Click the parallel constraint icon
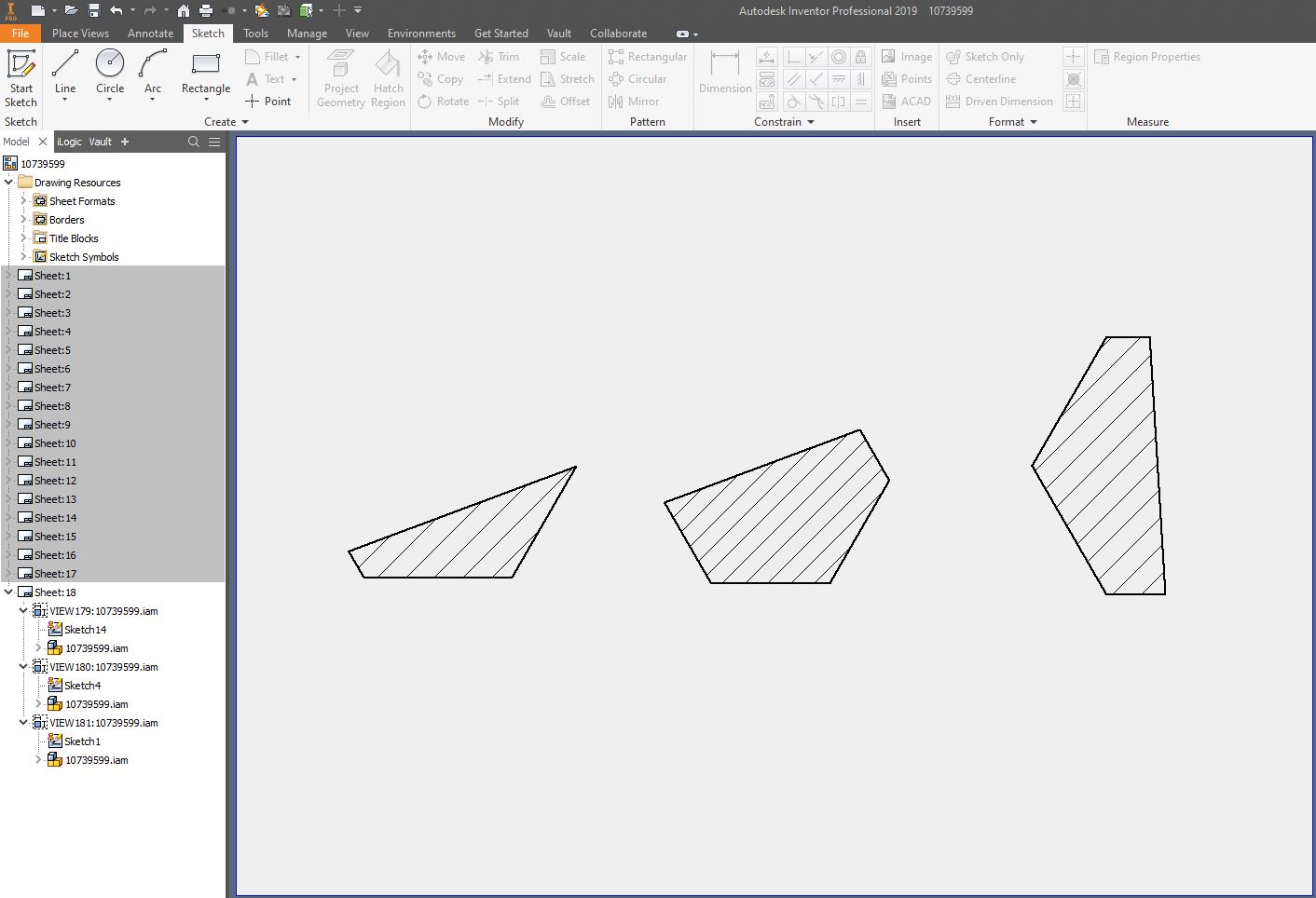Screen dimensions: 1316x898 (x=793, y=79)
